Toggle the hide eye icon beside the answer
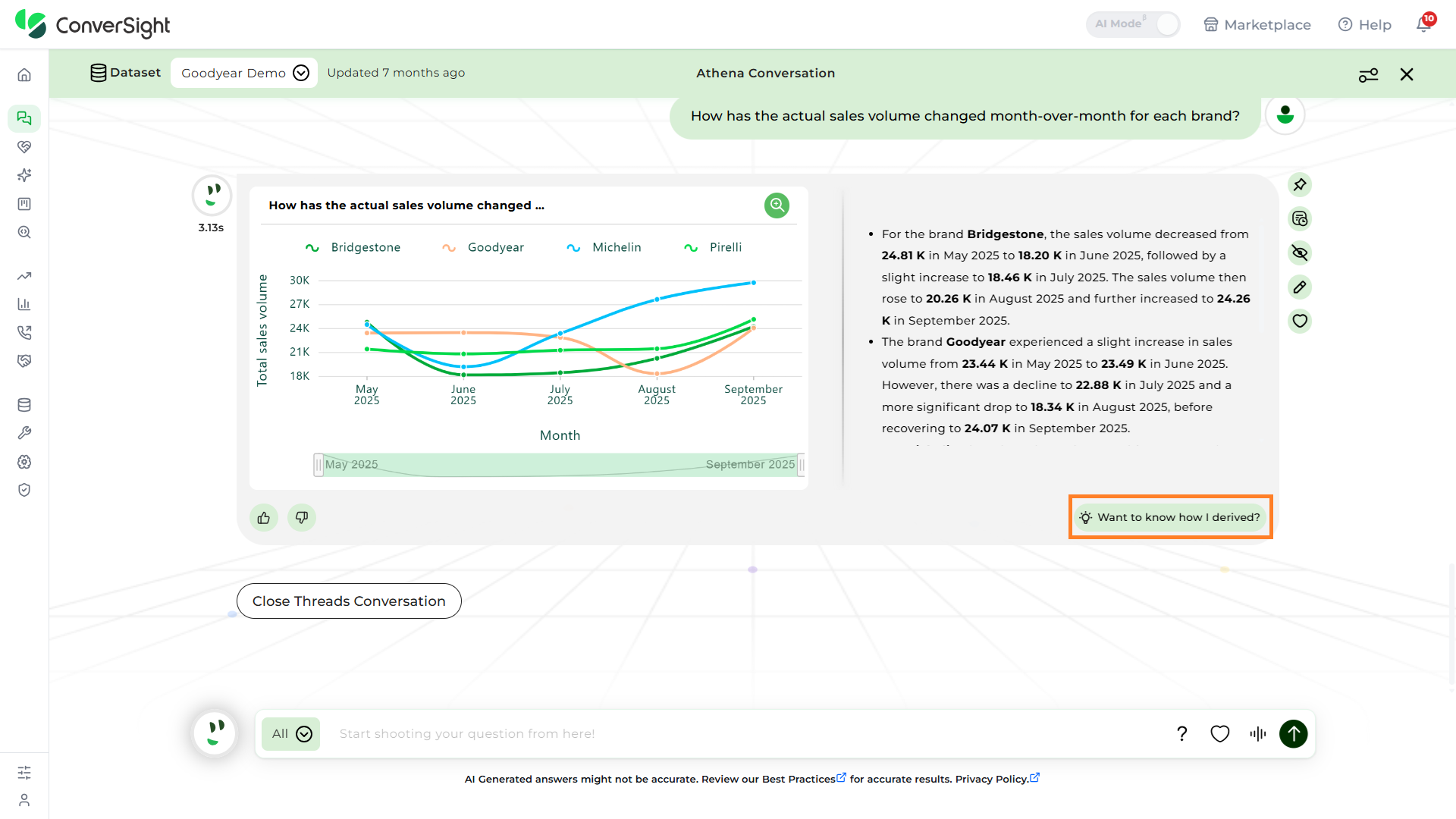Viewport: 1456px width, 819px height. click(x=1300, y=253)
